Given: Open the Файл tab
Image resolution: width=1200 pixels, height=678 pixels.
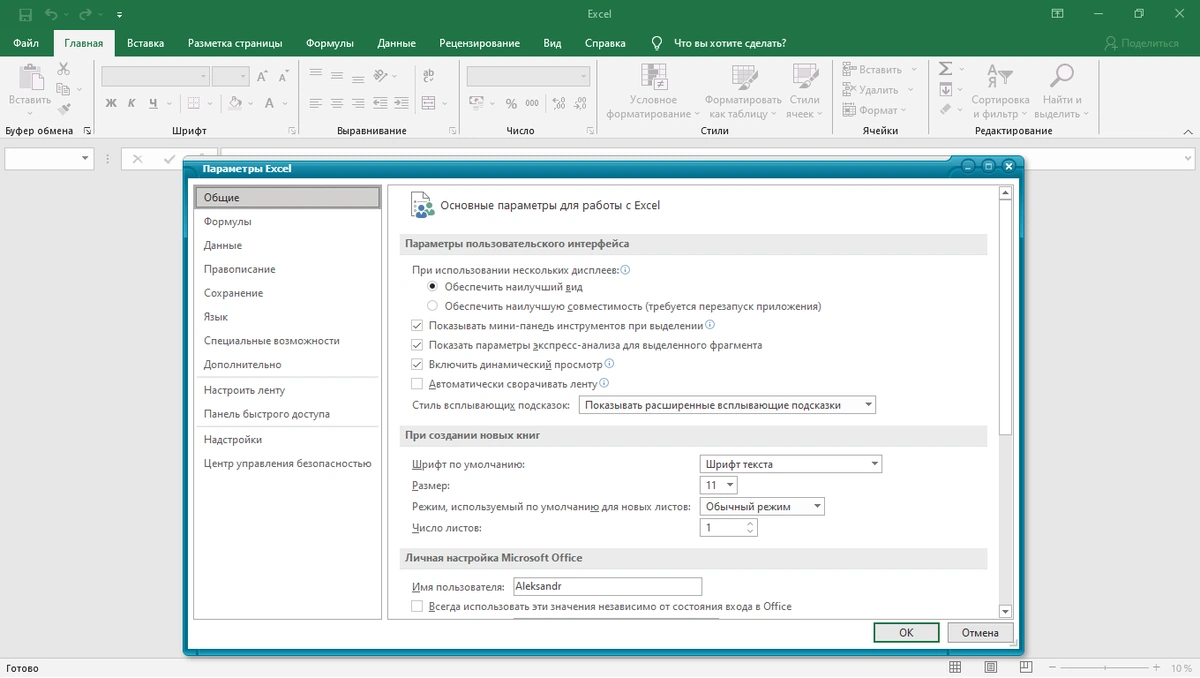Looking at the screenshot, I should [x=27, y=43].
